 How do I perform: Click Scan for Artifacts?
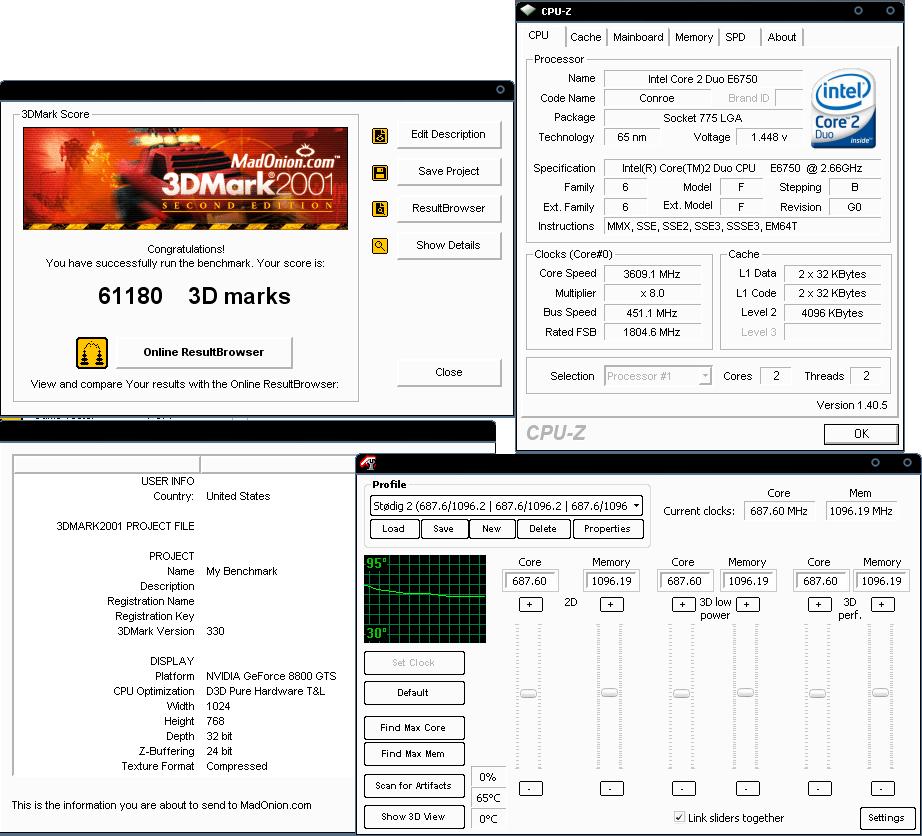[413, 786]
